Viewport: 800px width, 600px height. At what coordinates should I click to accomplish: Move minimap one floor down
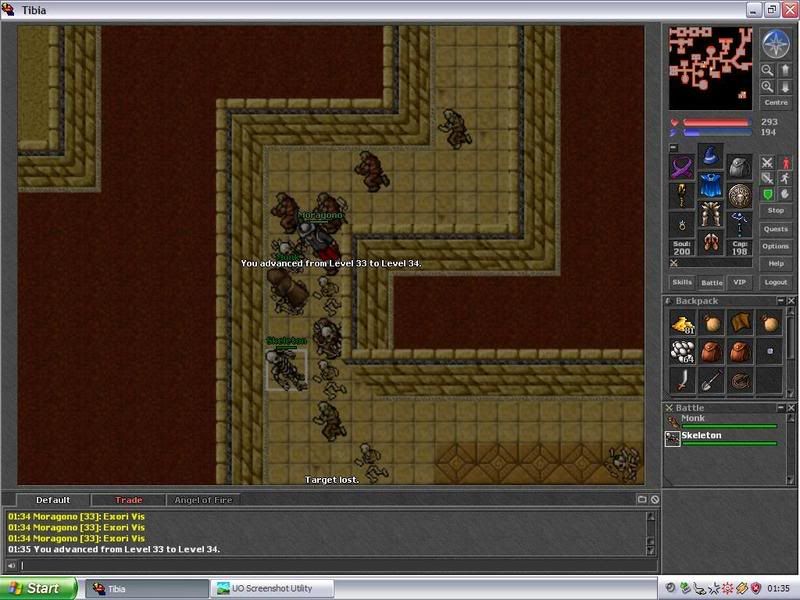pos(785,87)
